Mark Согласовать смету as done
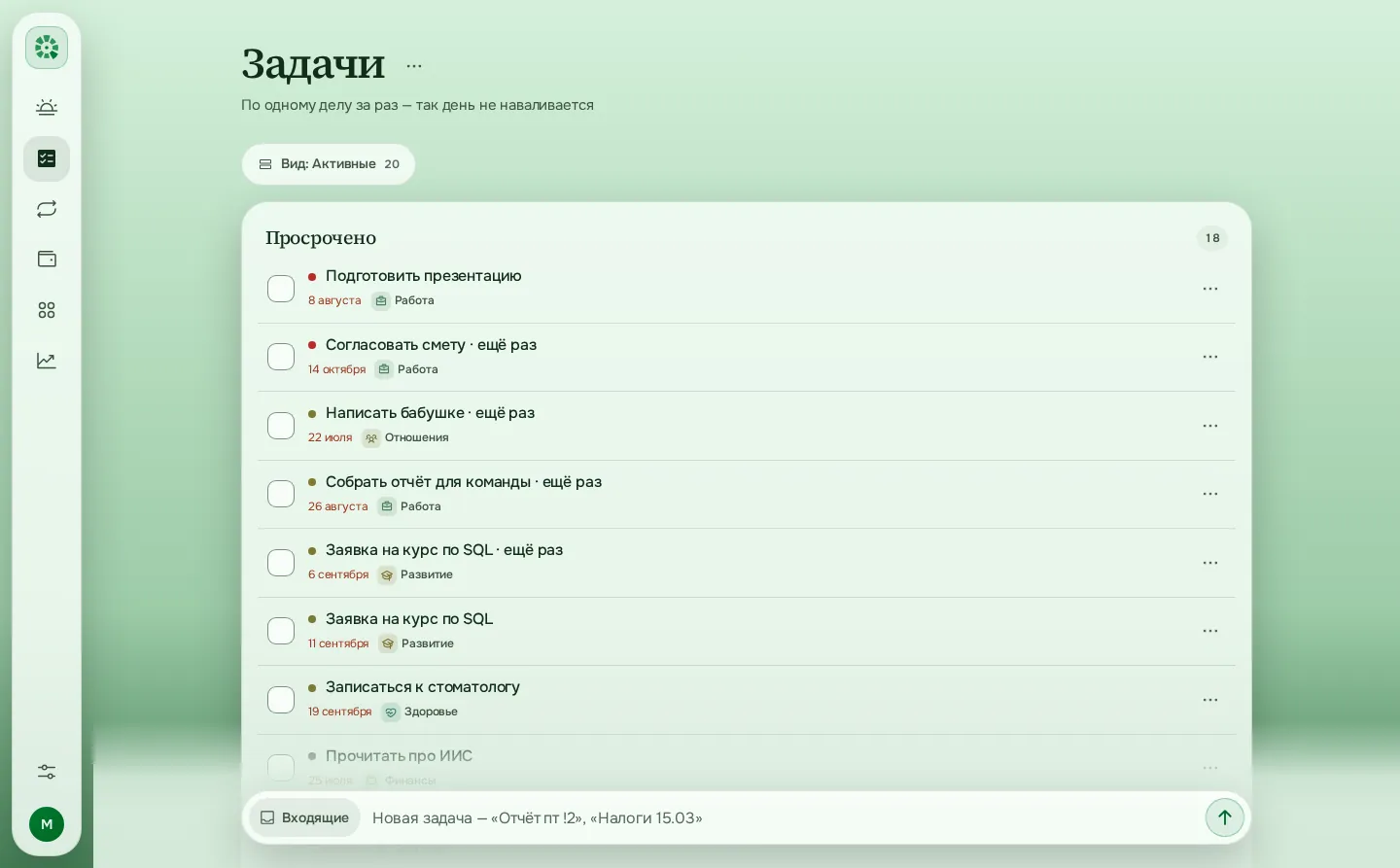 tap(281, 357)
